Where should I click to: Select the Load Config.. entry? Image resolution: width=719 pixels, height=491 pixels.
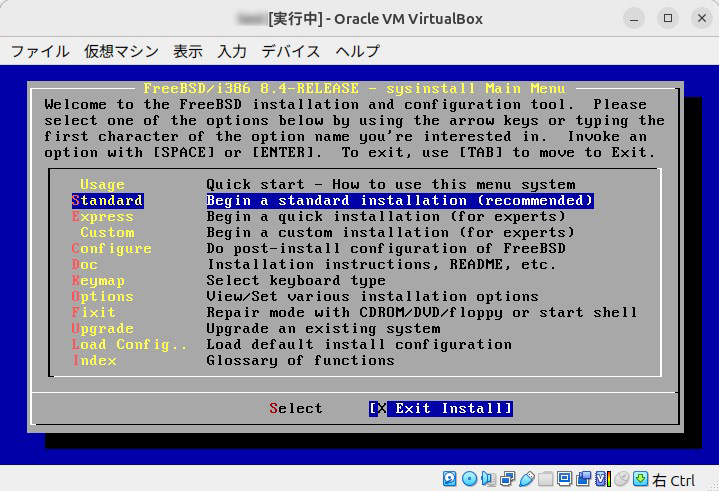pyautogui.click(x=129, y=344)
